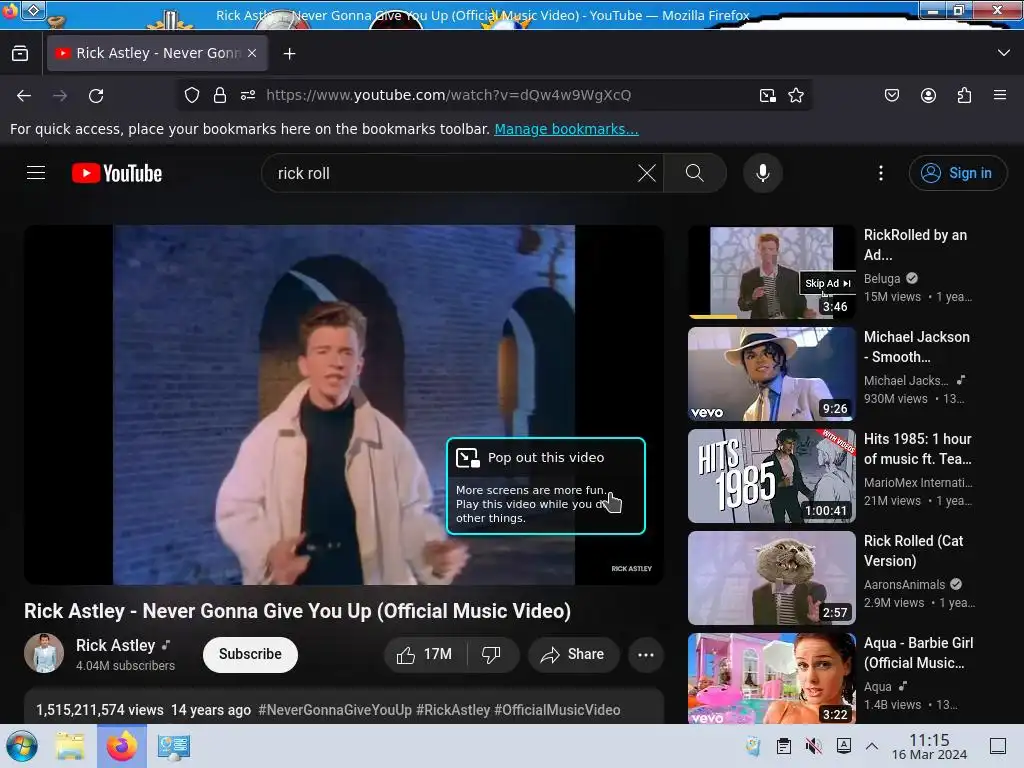Open Firefox account icon
Image resolution: width=1024 pixels, height=768 pixels.
coord(928,95)
